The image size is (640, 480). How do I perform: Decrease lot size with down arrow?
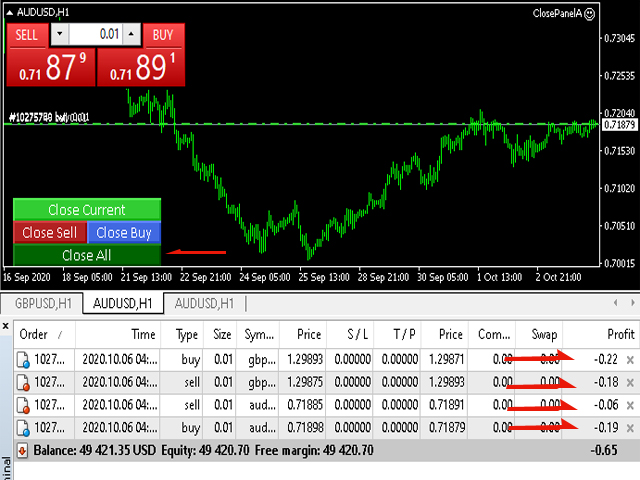(x=60, y=34)
